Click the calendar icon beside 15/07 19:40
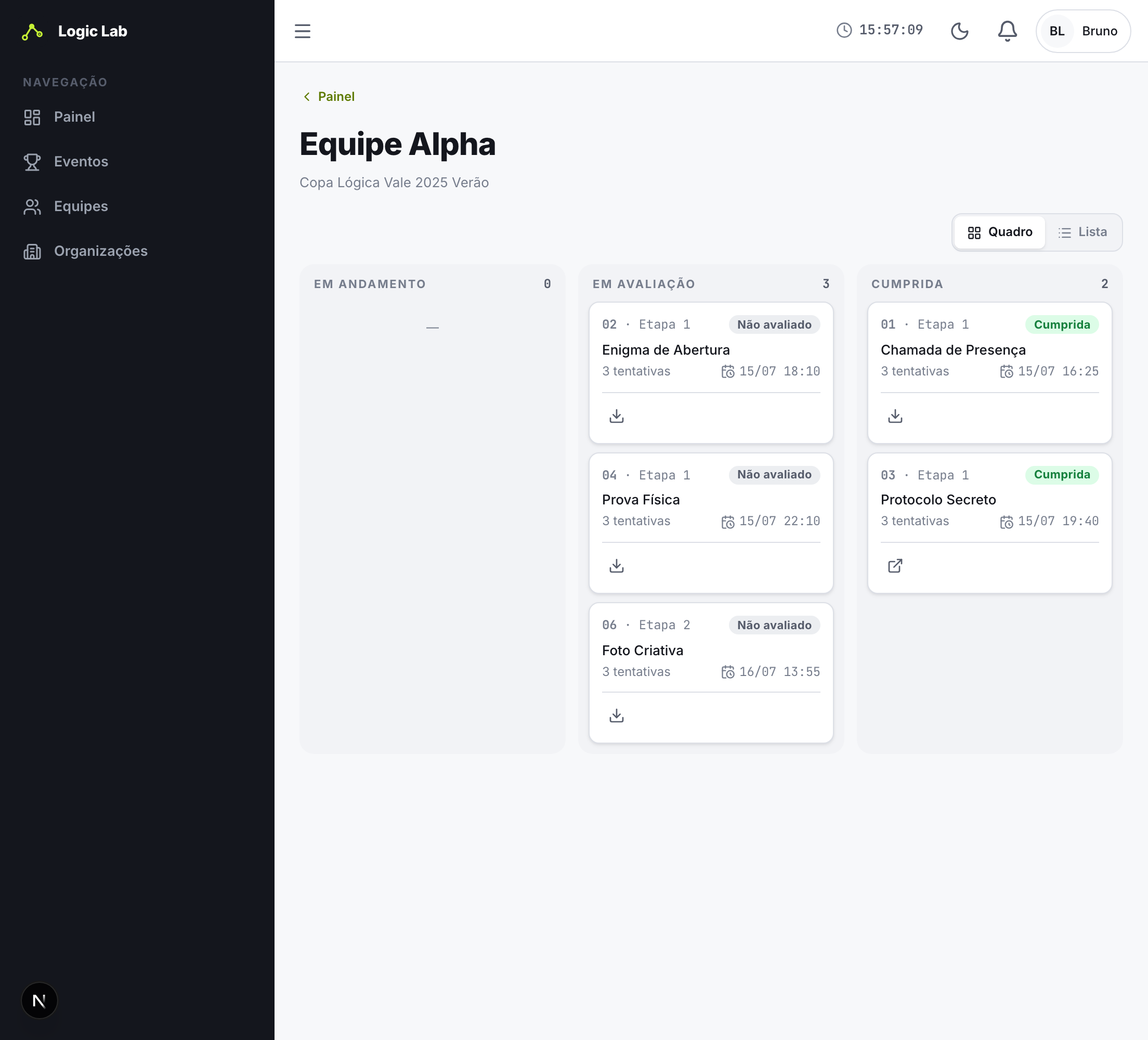 (1006, 522)
